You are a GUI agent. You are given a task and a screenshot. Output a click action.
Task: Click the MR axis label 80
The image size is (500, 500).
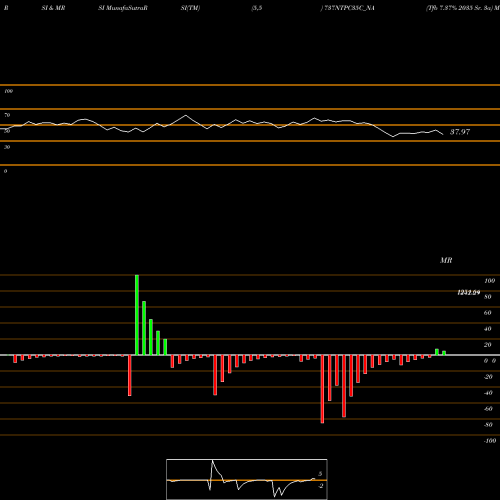click(x=488, y=297)
